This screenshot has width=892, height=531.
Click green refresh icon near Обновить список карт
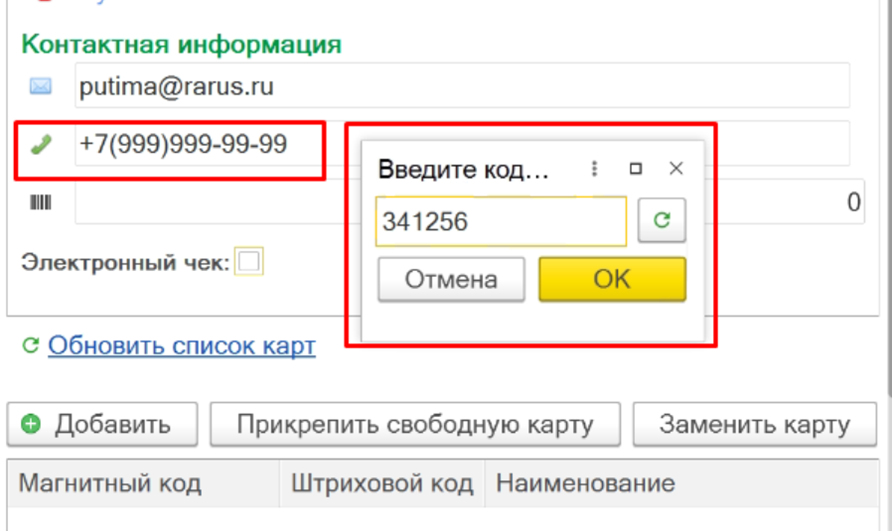[31, 345]
